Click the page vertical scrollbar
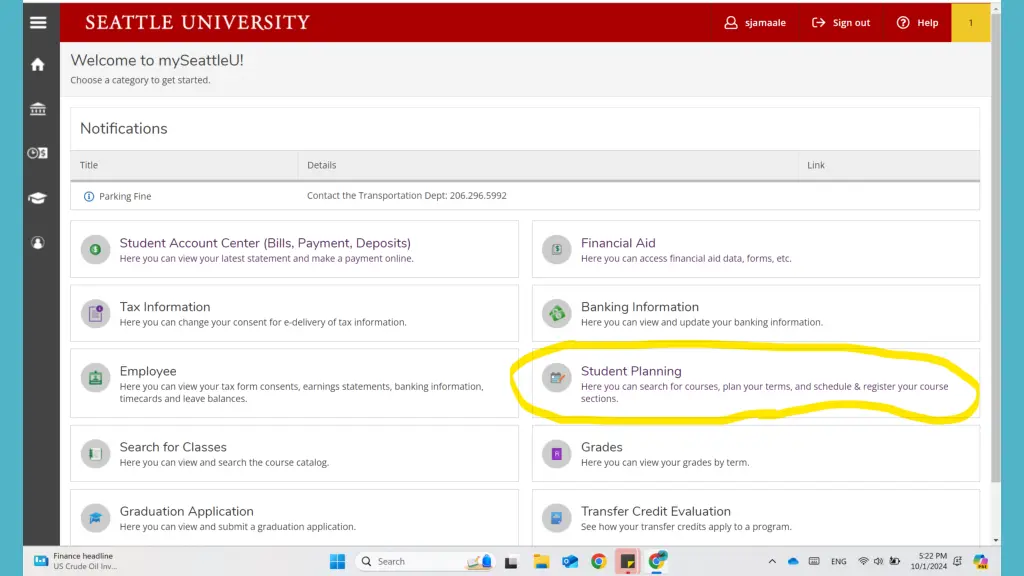 [x=996, y=248]
